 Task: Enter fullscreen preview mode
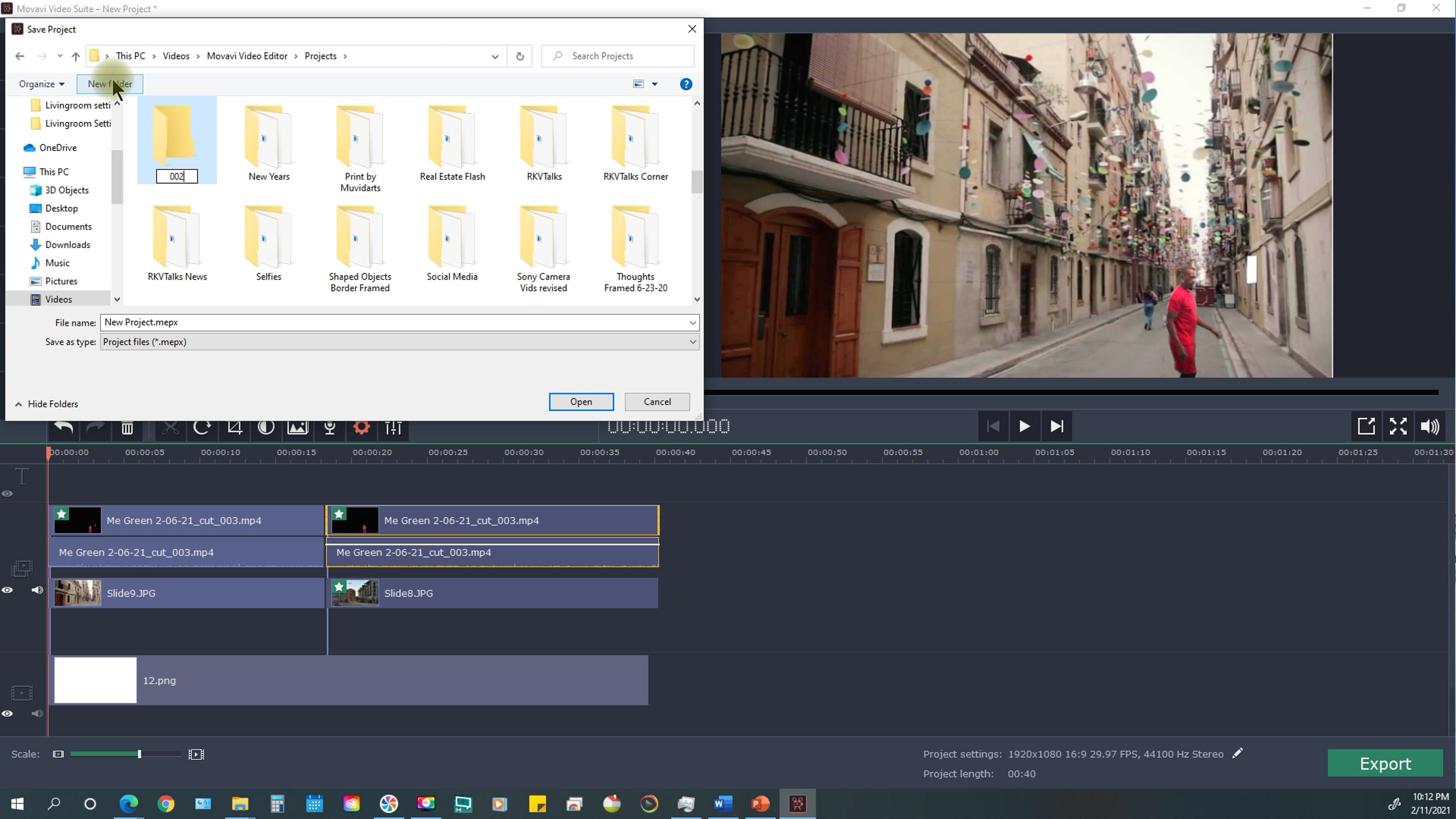click(1398, 426)
